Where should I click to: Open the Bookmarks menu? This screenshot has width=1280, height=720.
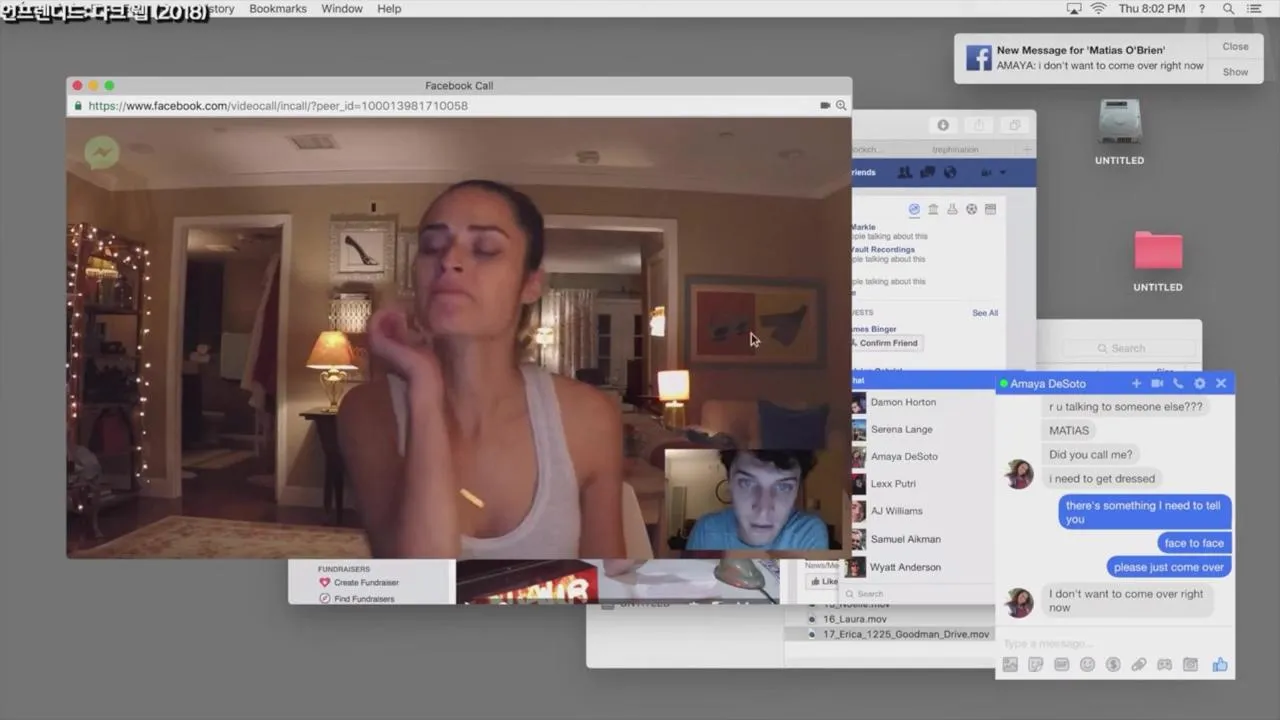(278, 8)
